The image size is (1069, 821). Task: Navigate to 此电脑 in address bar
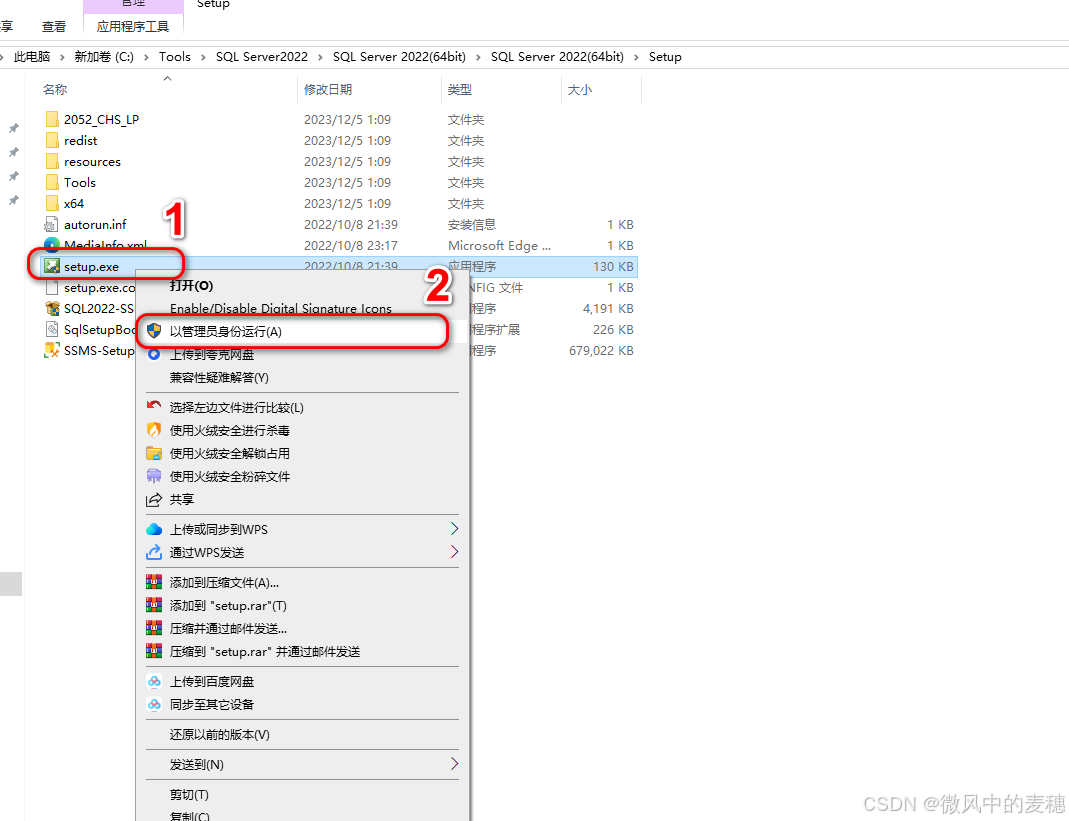pyautogui.click(x=32, y=57)
